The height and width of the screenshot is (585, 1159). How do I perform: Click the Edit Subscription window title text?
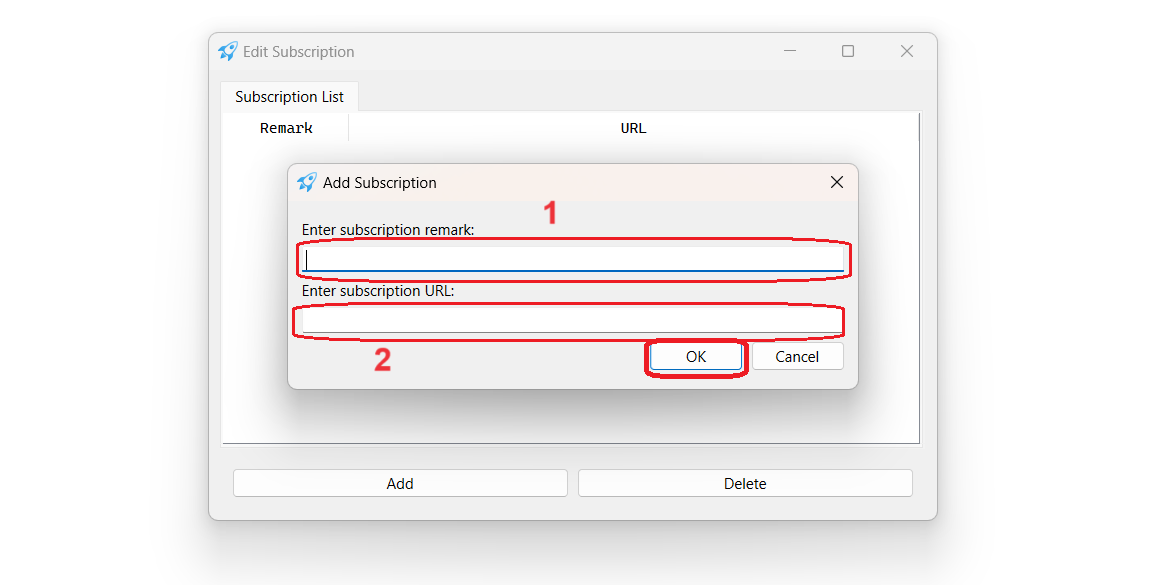point(299,52)
